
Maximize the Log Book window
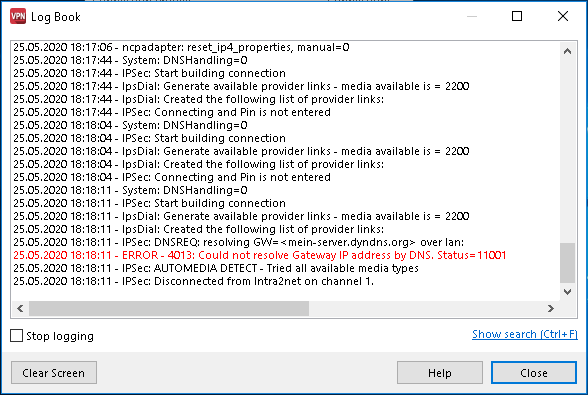tap(517, 16)
